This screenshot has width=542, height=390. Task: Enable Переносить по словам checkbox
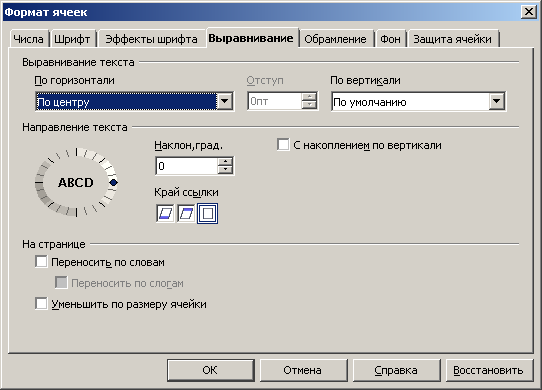(x=41, y=262)
